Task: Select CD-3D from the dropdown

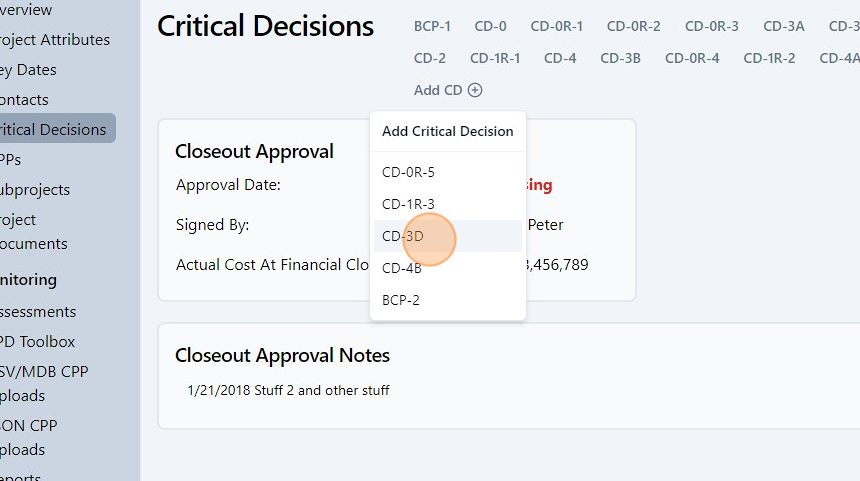Action: pyautogui.click(x=403, y=236)
